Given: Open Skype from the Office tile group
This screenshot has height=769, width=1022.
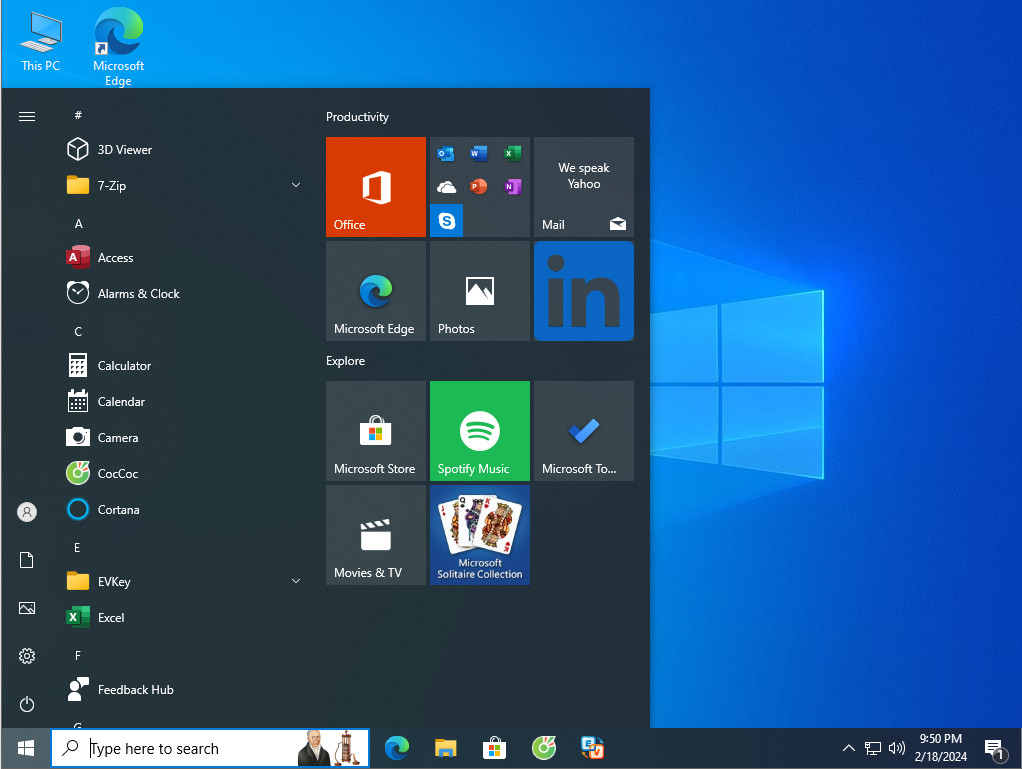Looking at the screenshot, I should pos(446,220).
